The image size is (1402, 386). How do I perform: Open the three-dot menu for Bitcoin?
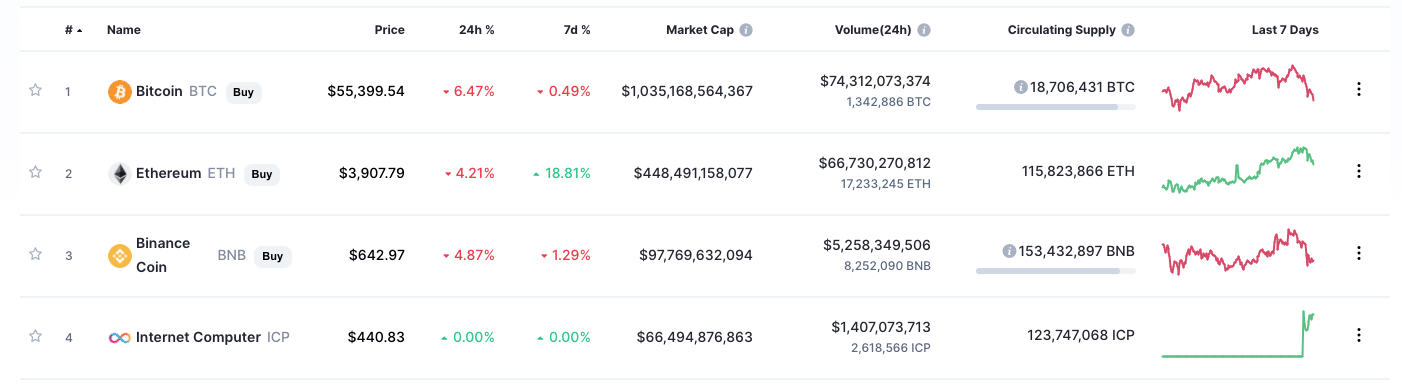(x=1358, y=89)
